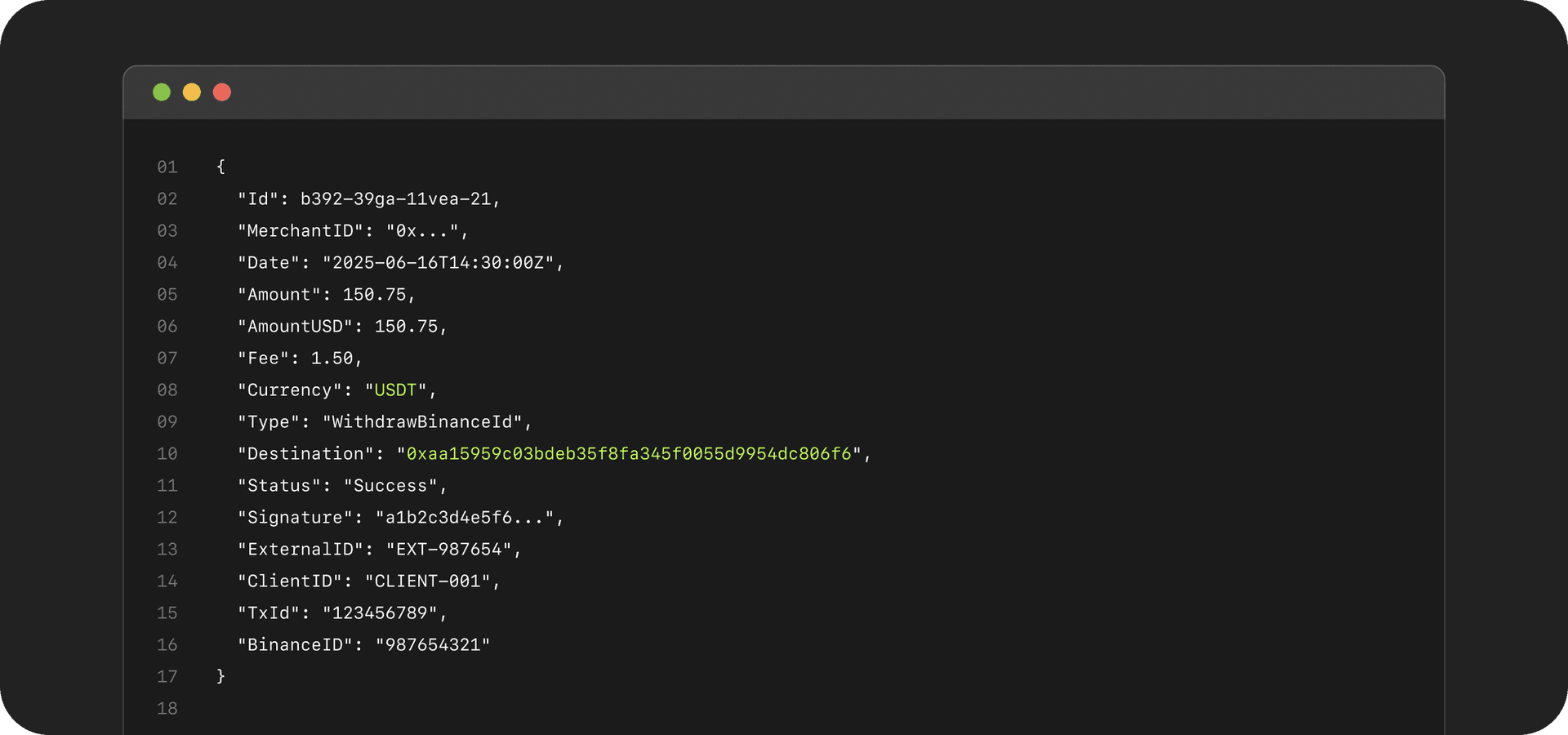The width and height of the screenshot is (1568, 735).
Task: Click the green dot in the window title bar
Action: pyautogui.click(x=162, y=92)
